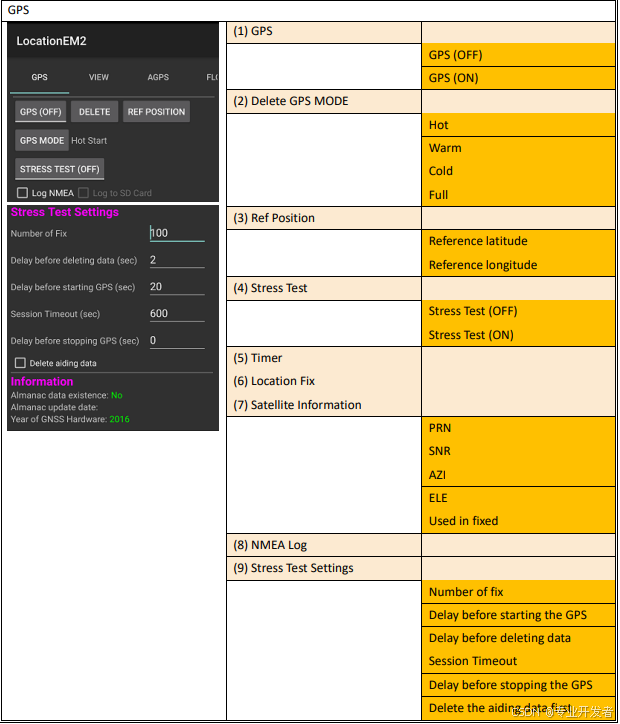This screenshot has width=620, height=724.
Task: Click the Delay before stopping GPS field
Action: coord(177,340)
